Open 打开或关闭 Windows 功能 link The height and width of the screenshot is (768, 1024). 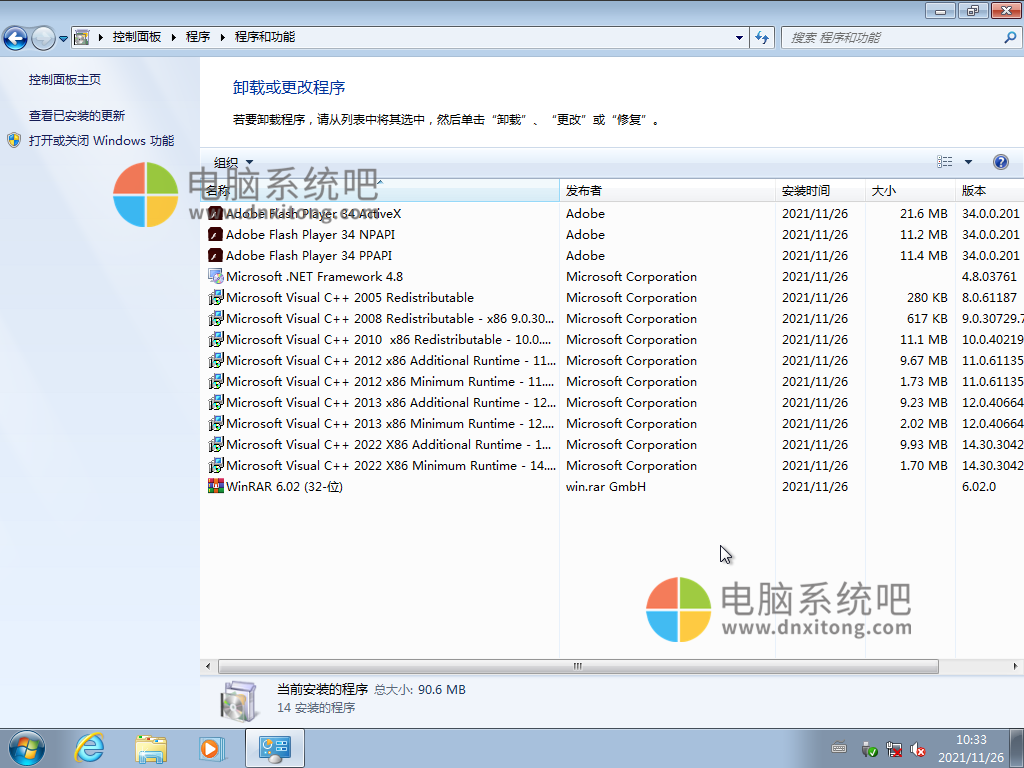pos(101,140)
